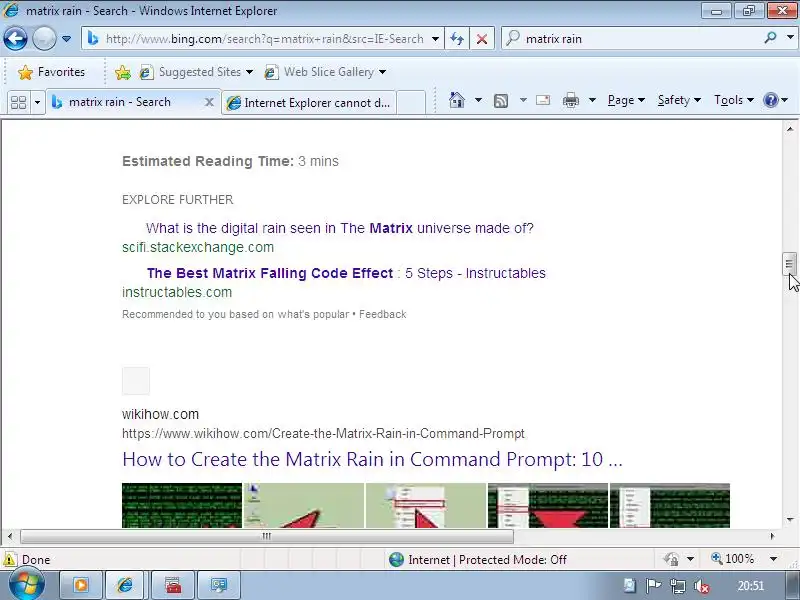Image resolution: width=800 pixels, height=600 pixels.
Task: Add page to the Favorites bar icon
Action: pos(122,72)
